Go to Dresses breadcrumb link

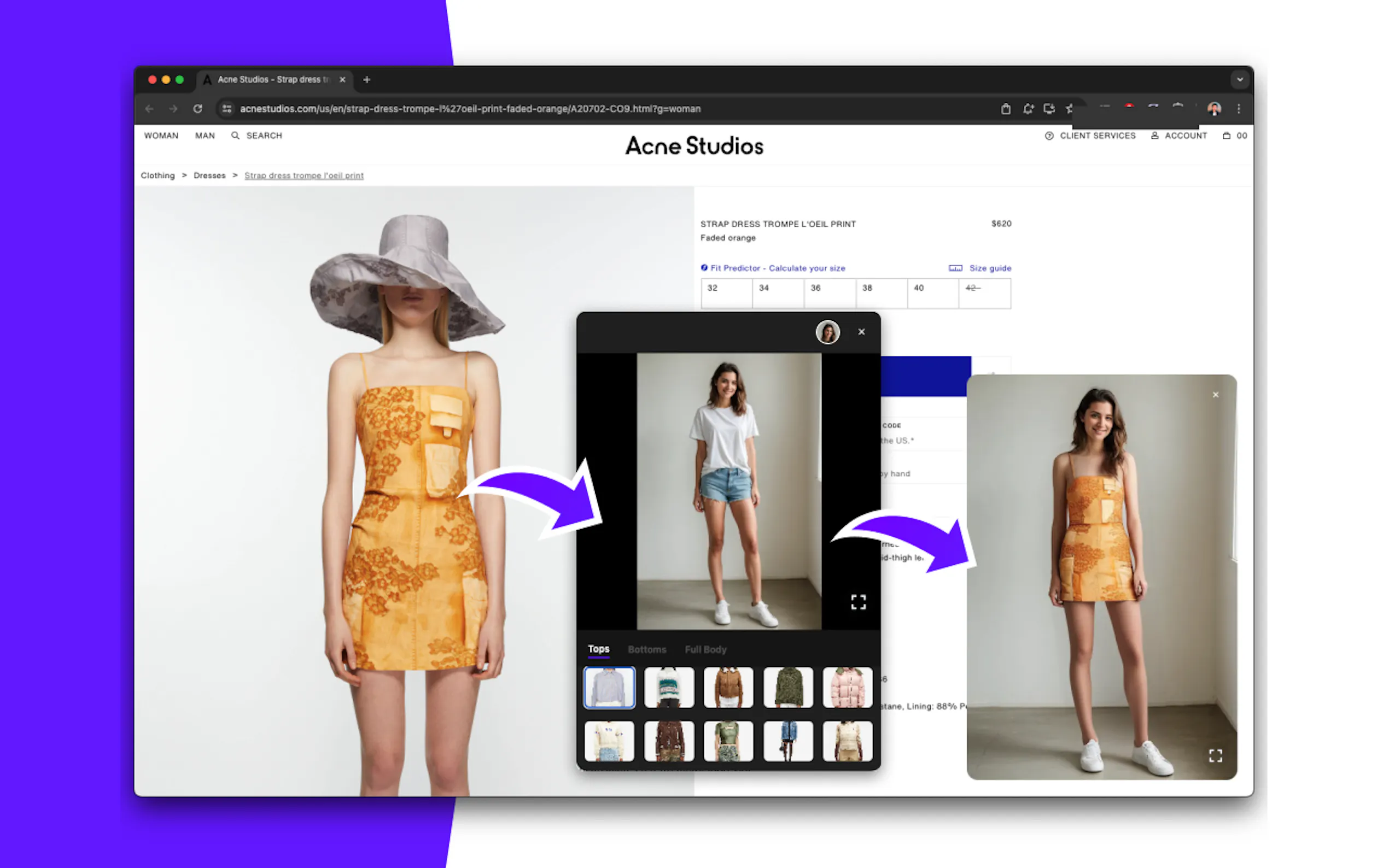[209, 175]
